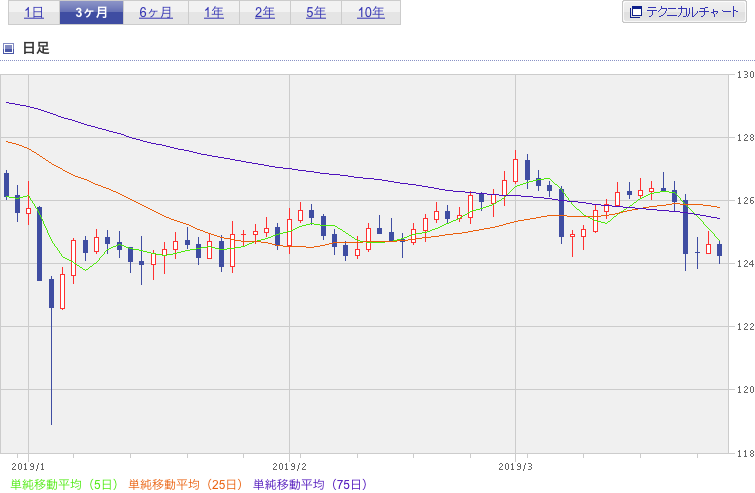Show the 2年 chart period

(x=265, y=12)
